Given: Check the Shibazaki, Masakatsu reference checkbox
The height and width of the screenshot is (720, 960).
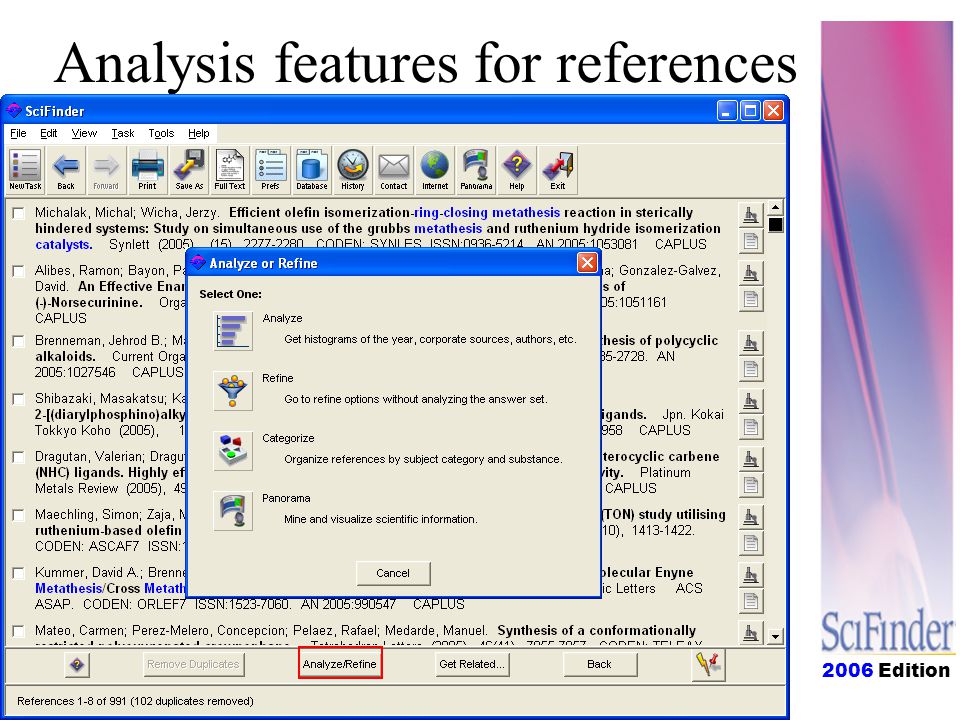Looking at the screenshot, I should pyautogui.click(x=18, y=399).
